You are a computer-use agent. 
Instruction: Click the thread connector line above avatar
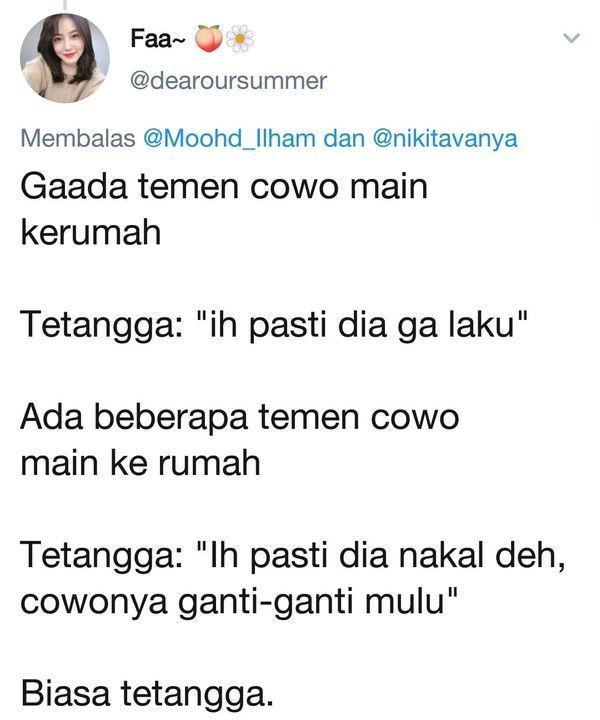(65, 5)
